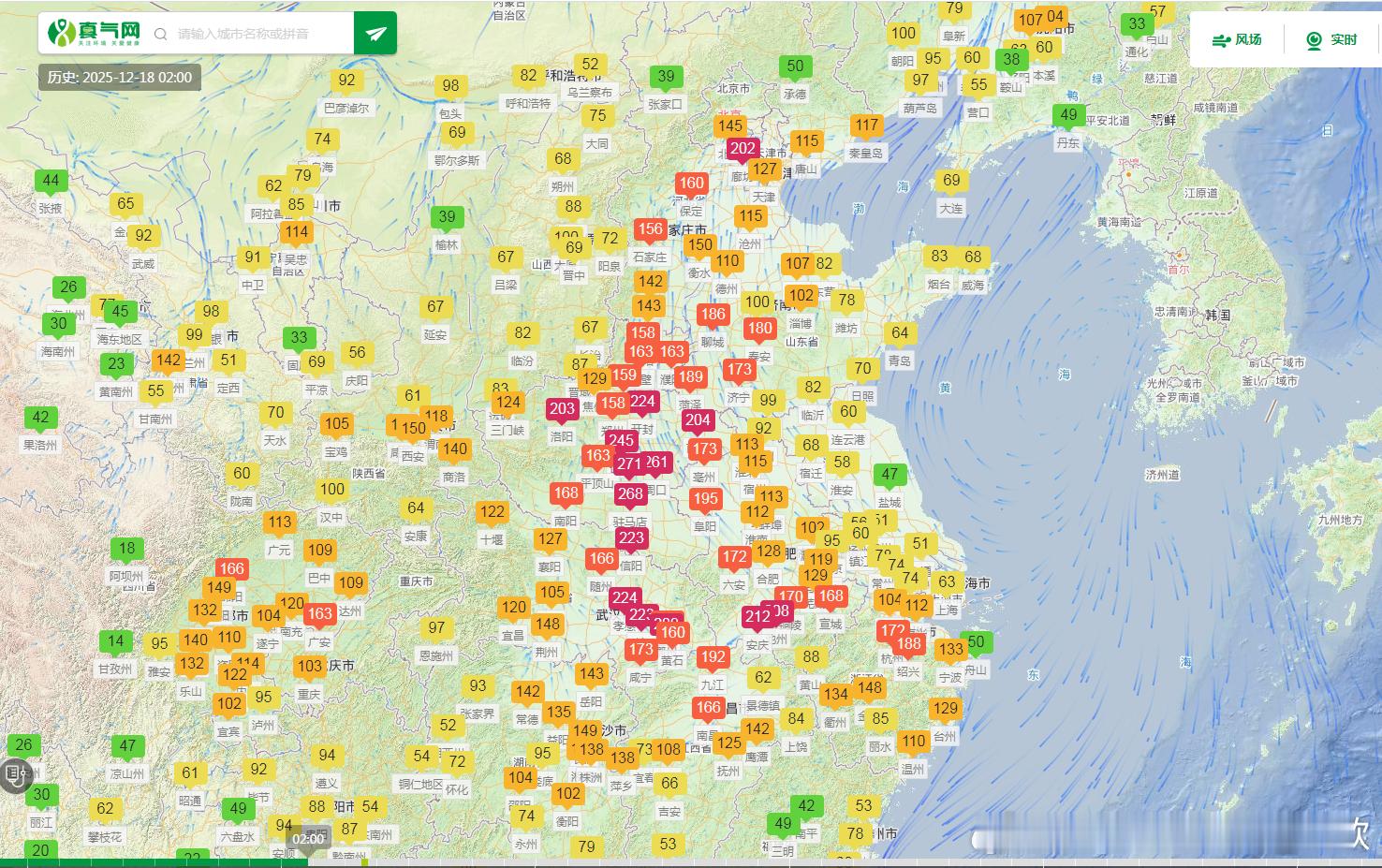Image resolution: width=1382 pixels, height=868 pixels.
Task: Open the 192 marker for 九江
Action: tap(713, 656)
